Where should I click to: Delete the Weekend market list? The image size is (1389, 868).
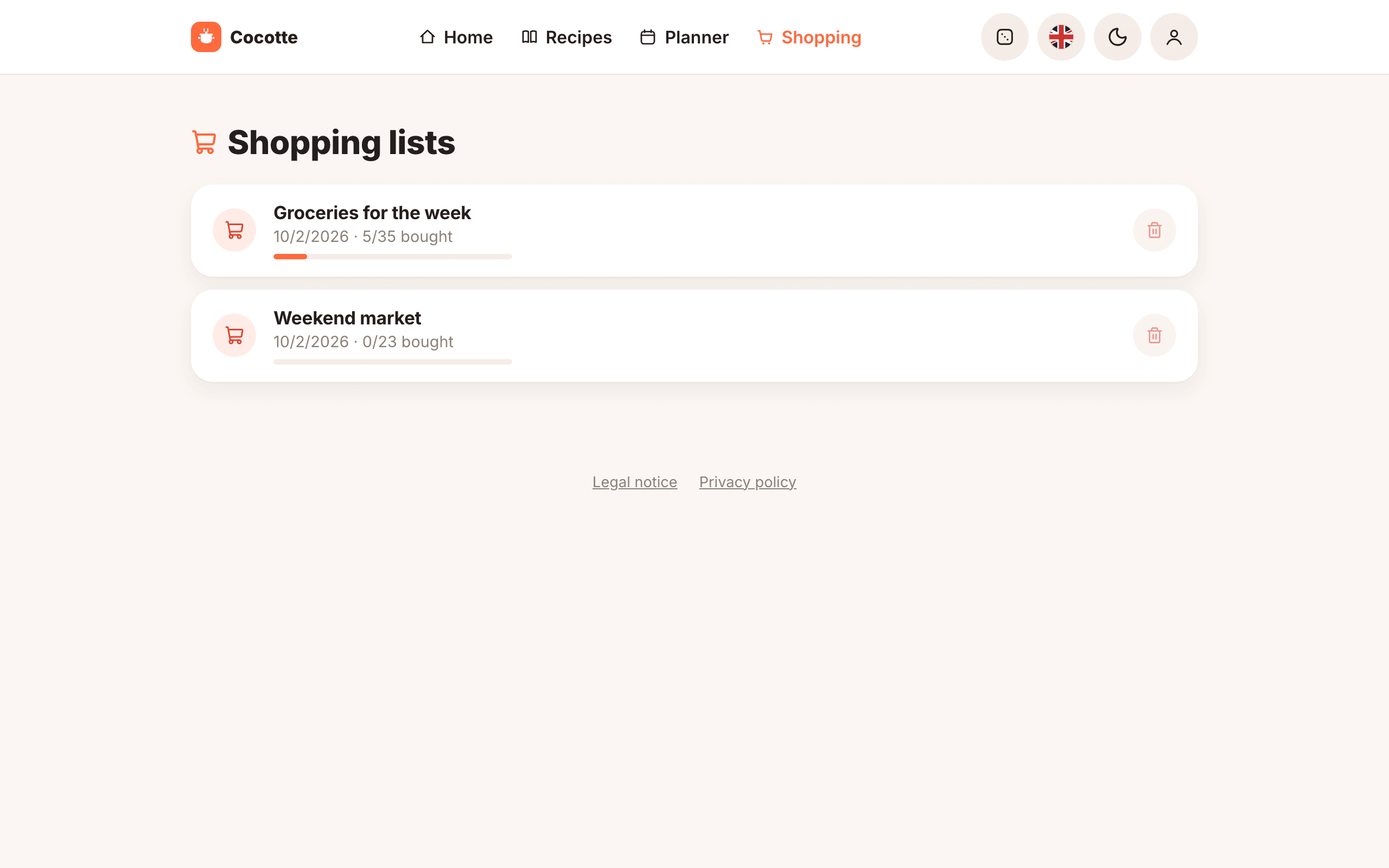point(1154,335)
